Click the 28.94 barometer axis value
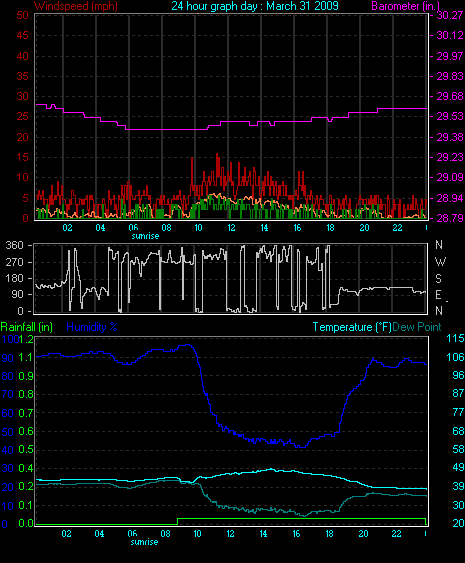This screenshot has height=563, width=465. 450,198
